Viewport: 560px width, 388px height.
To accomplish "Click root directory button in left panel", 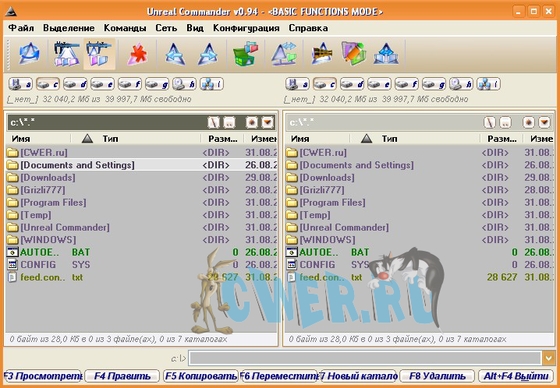I will tap(213, 123).
